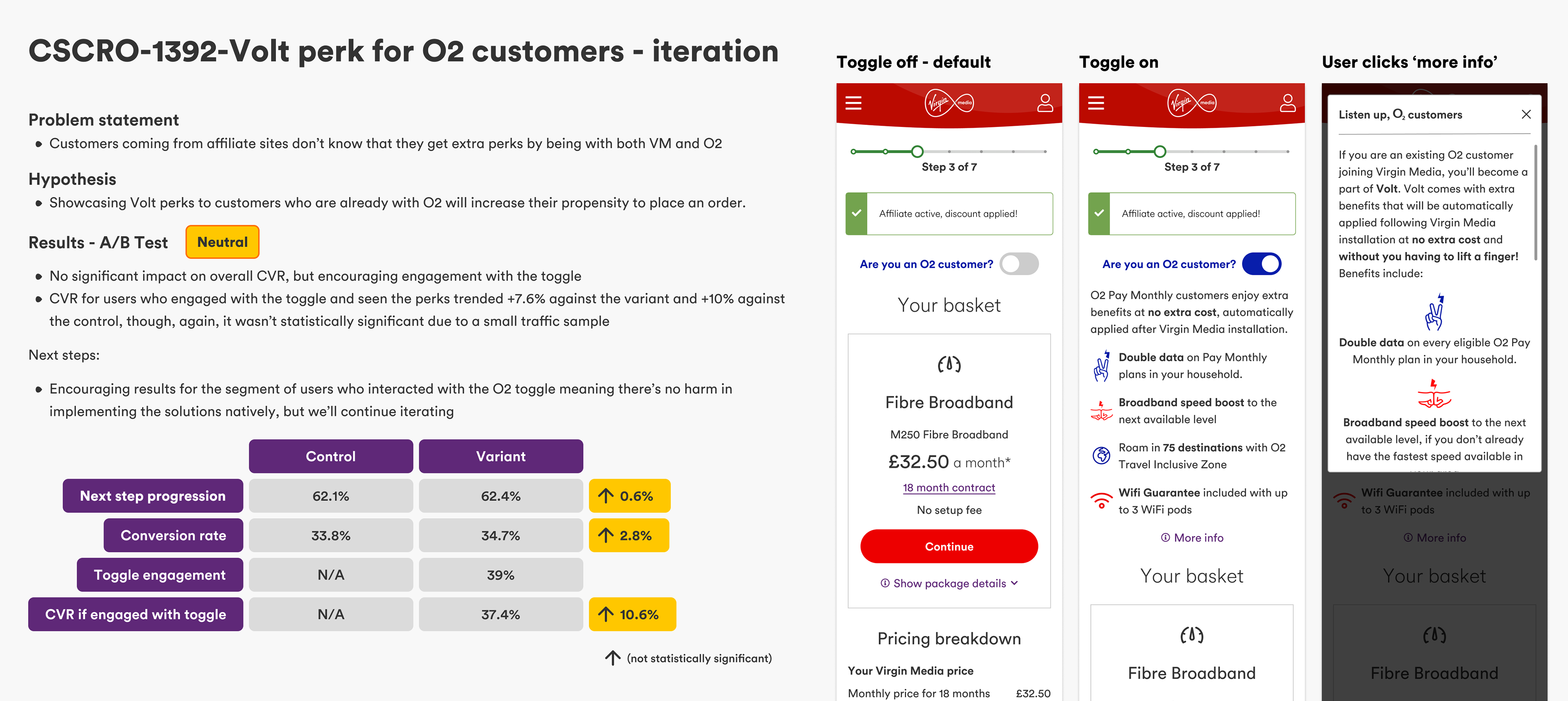Open hamburger menu in Toggle off mockup
Image resolution: width=1568 pixels, height=701 pixels.
[853, 103]
